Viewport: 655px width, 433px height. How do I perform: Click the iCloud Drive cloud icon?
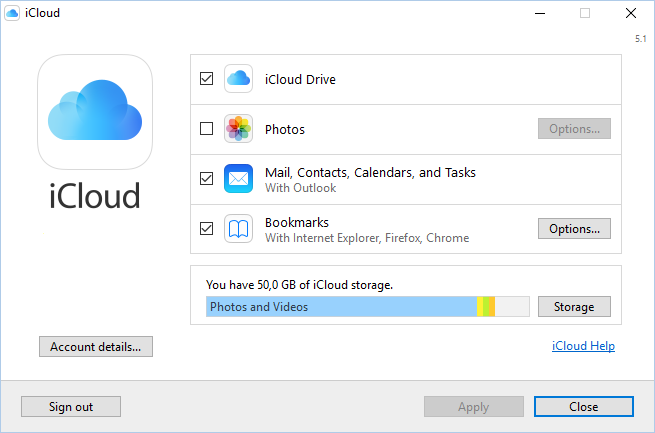pyautogui.click(x=238, y=79)
